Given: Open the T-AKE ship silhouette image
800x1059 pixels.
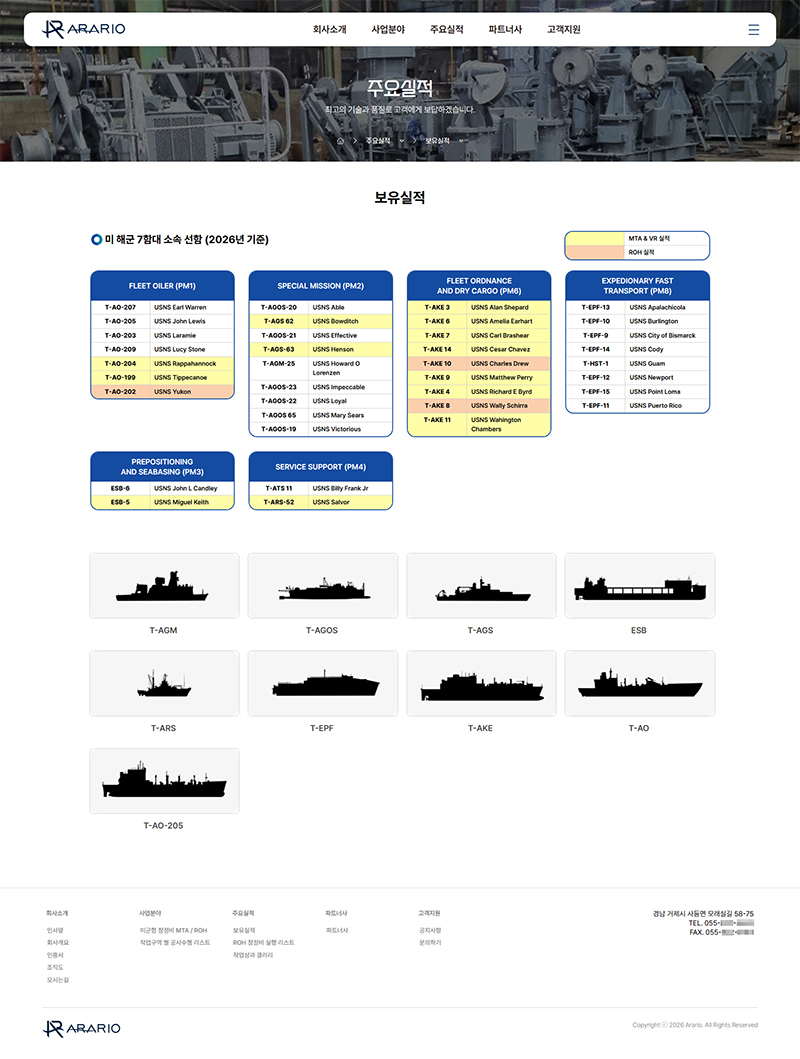Looking at the screenshot, I should click(x=480, y=684).
